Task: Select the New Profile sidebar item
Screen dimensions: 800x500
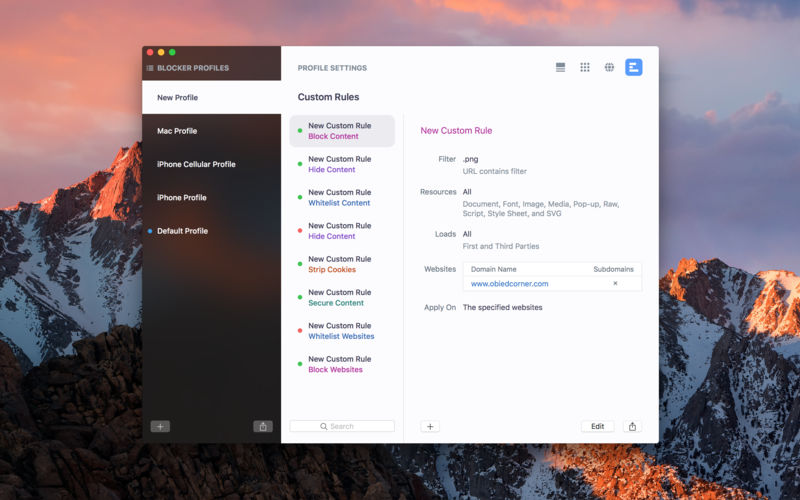Action: pyautogui.click(x=211, y=97)
